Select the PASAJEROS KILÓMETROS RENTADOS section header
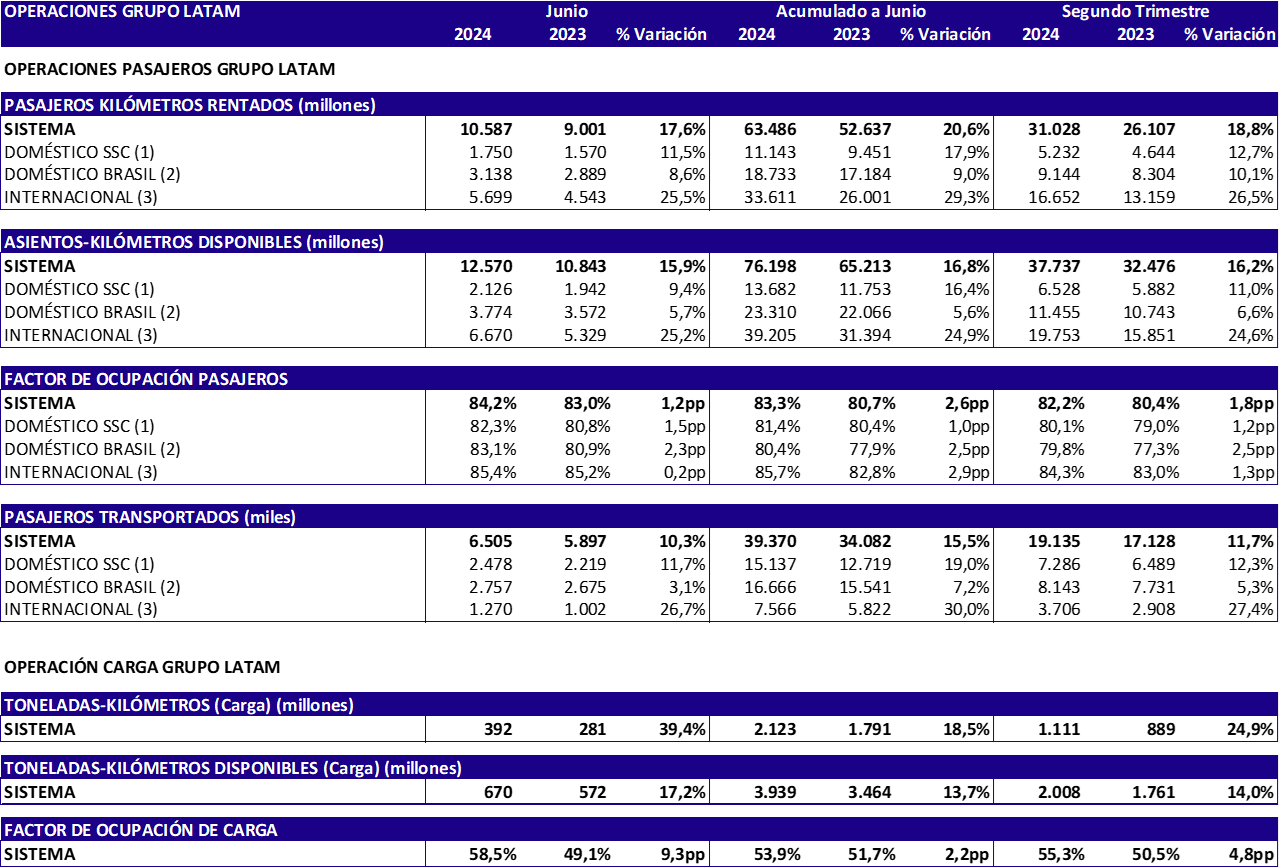Screen dimensions: 1279x868 (190, 105)
